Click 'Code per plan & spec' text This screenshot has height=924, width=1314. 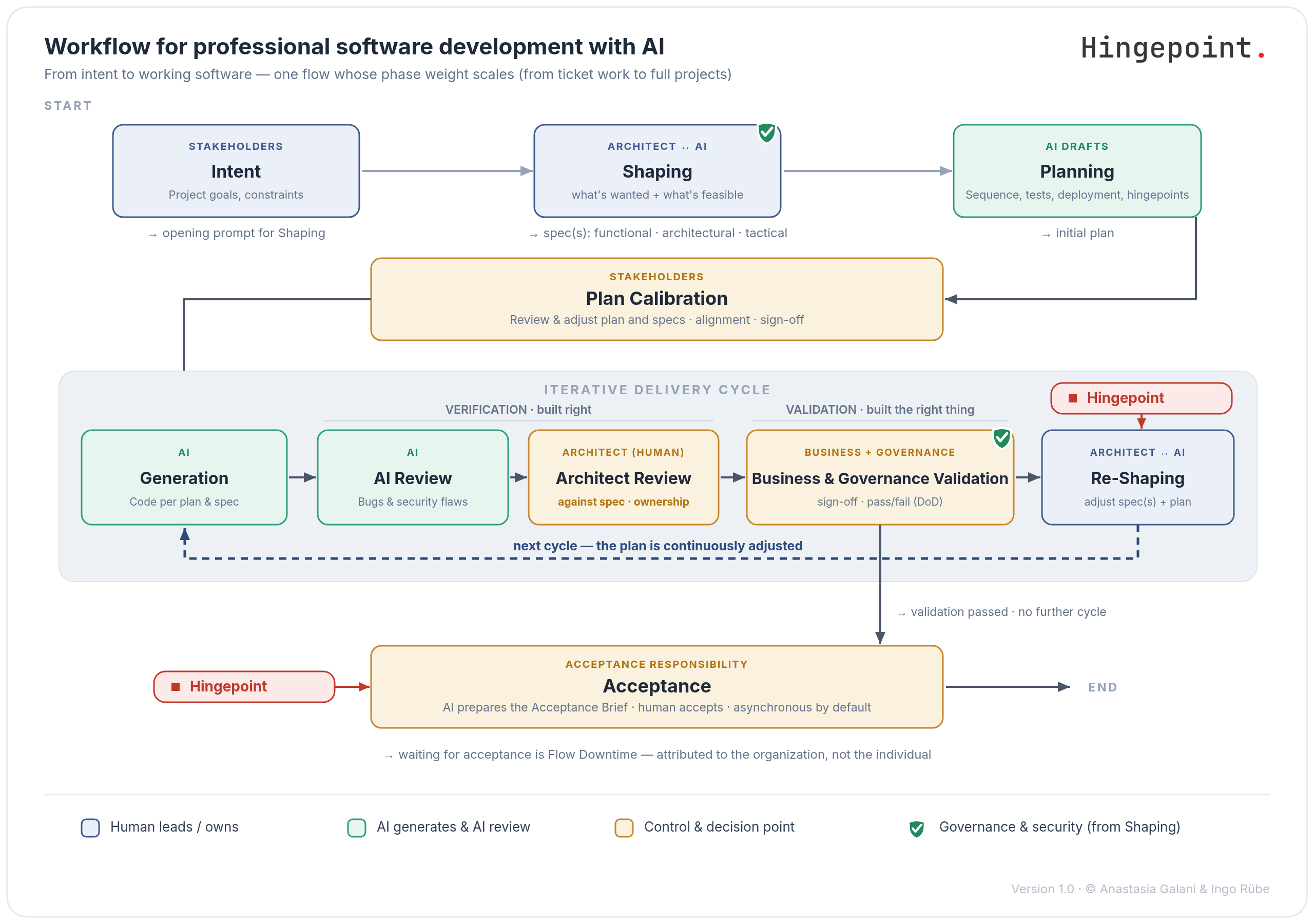click(x=184, y=502)
